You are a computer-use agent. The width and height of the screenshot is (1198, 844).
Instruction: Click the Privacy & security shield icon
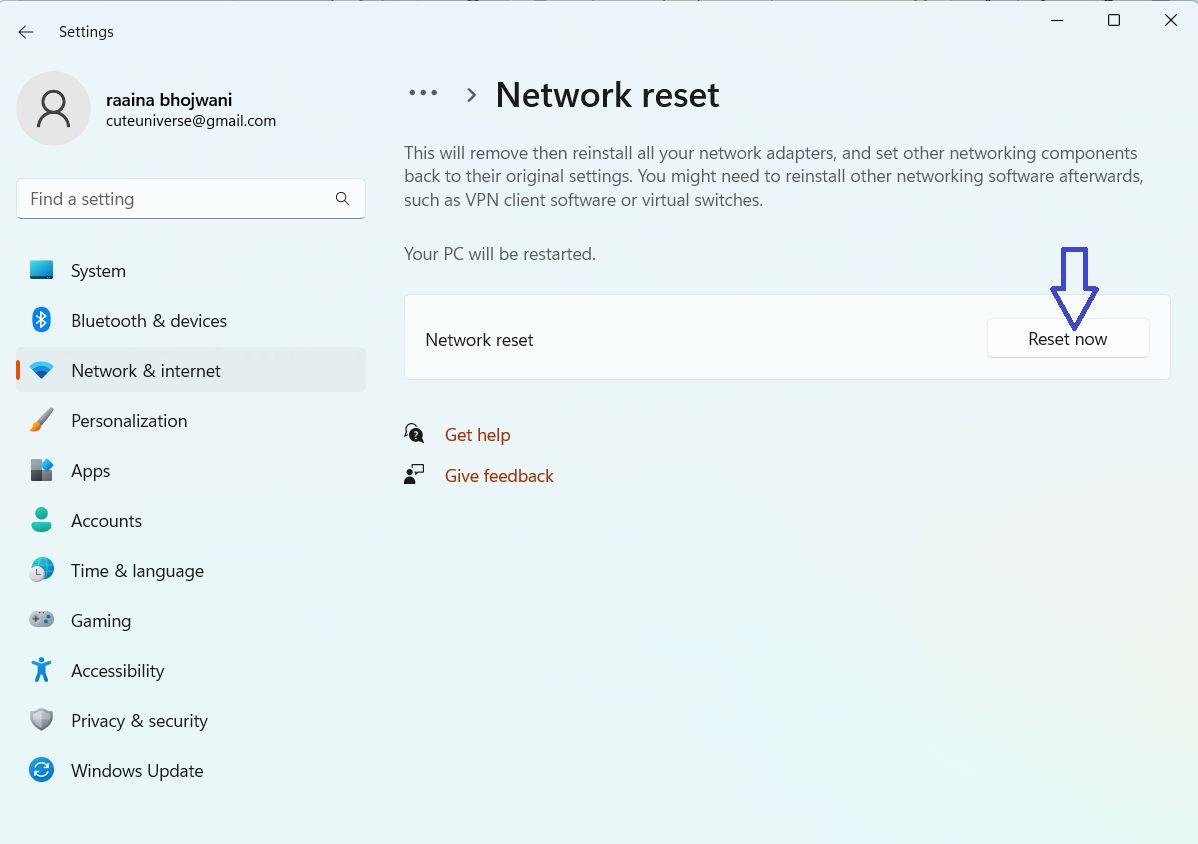41,721
